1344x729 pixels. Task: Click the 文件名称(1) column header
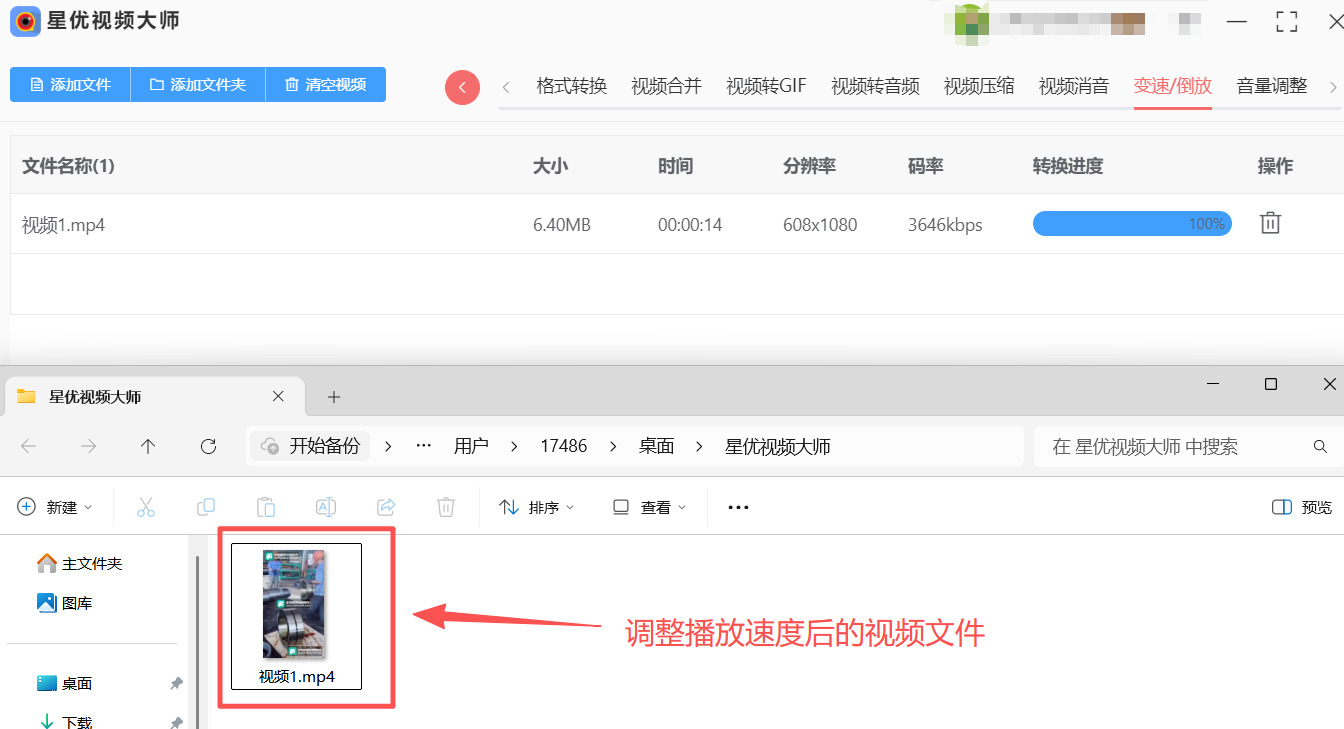68,166
